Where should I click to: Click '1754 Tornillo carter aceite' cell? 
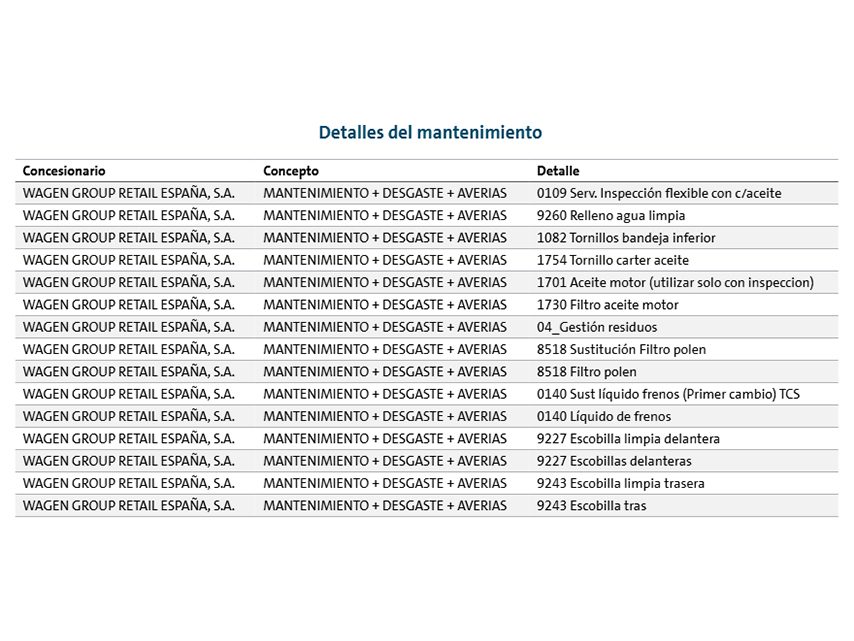613,260
